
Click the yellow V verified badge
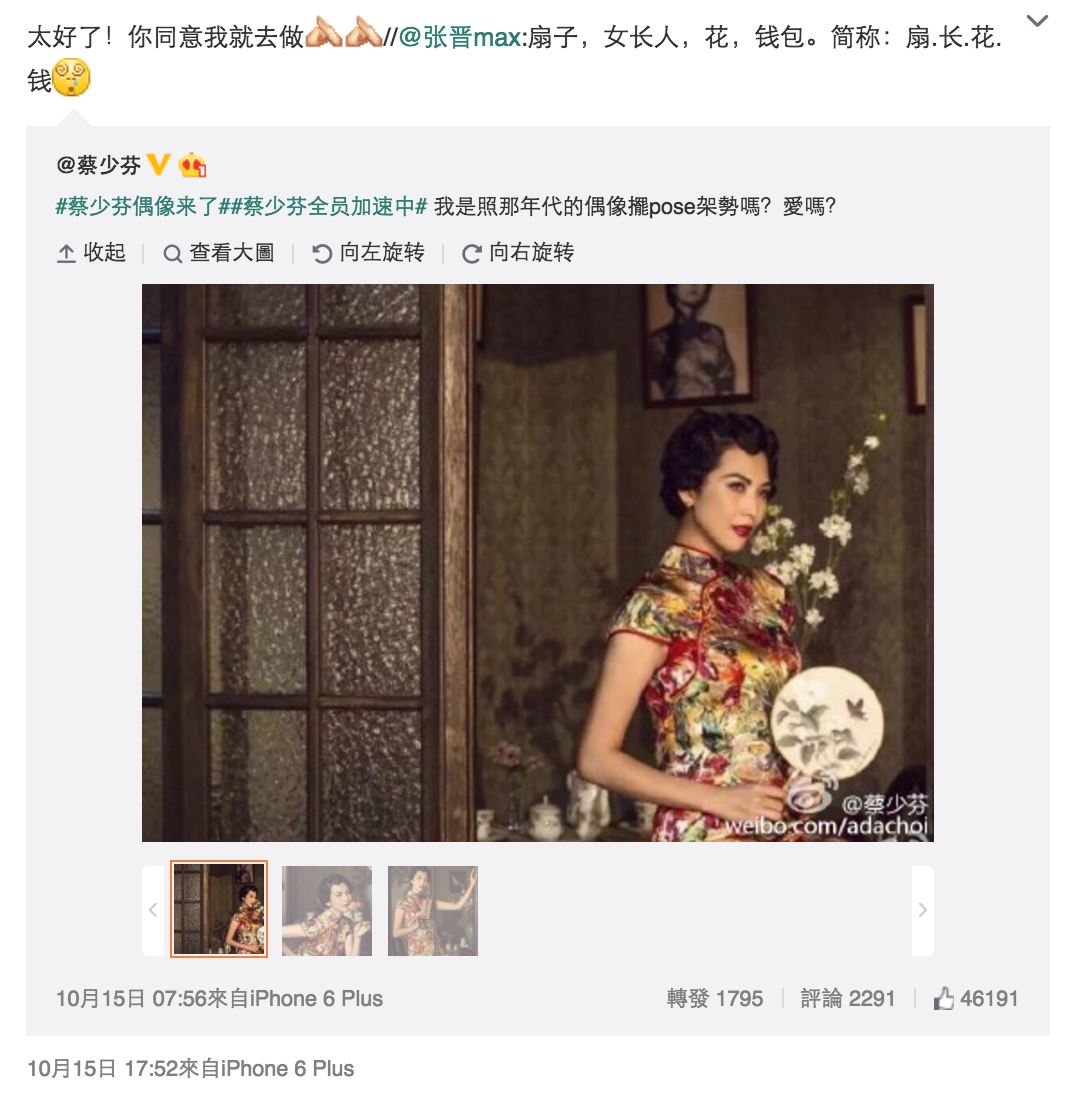click(x=159, y=165)
